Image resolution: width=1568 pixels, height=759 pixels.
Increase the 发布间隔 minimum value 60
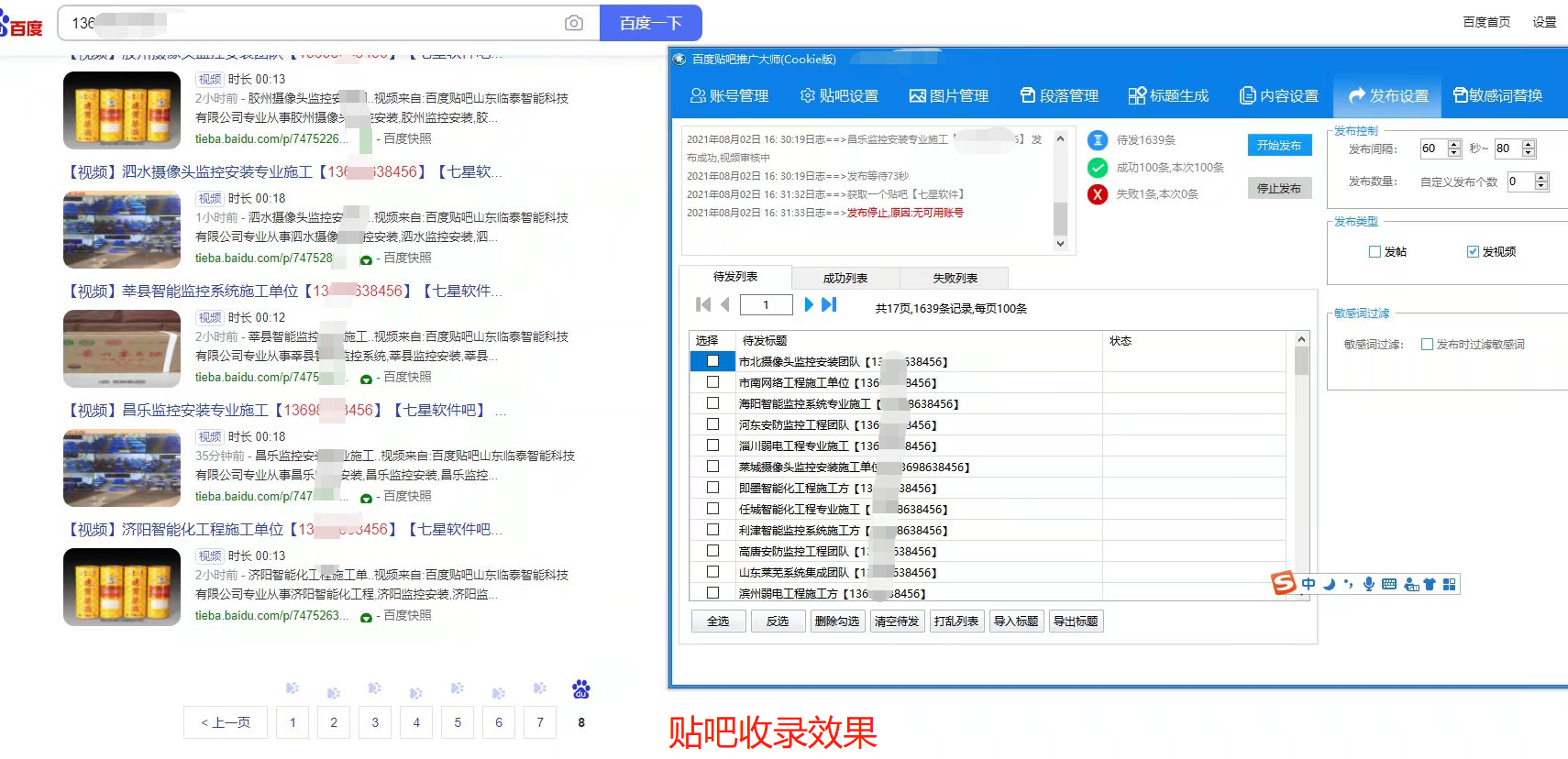tap(1454, 144)
